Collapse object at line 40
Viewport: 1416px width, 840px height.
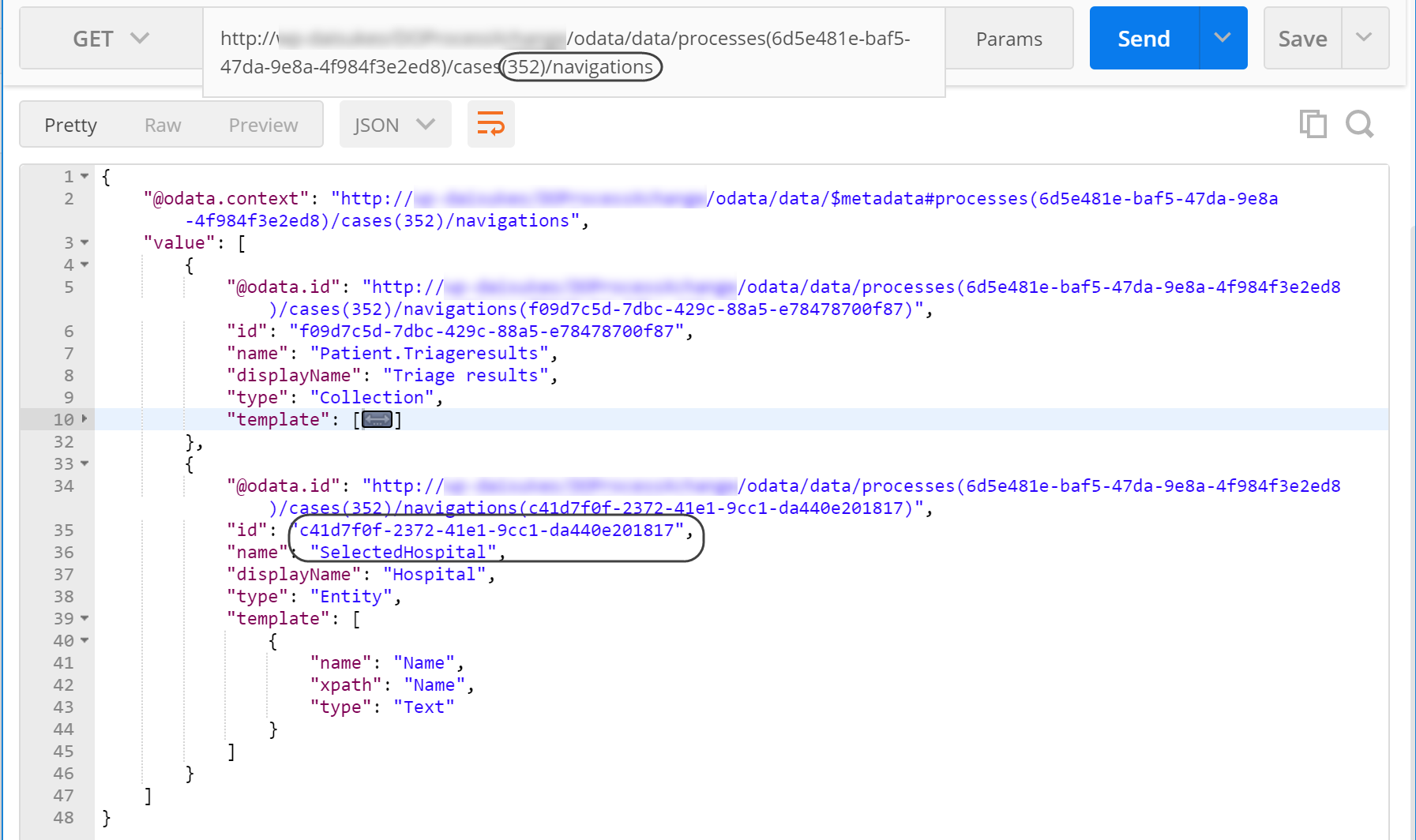tap(85, 641)
